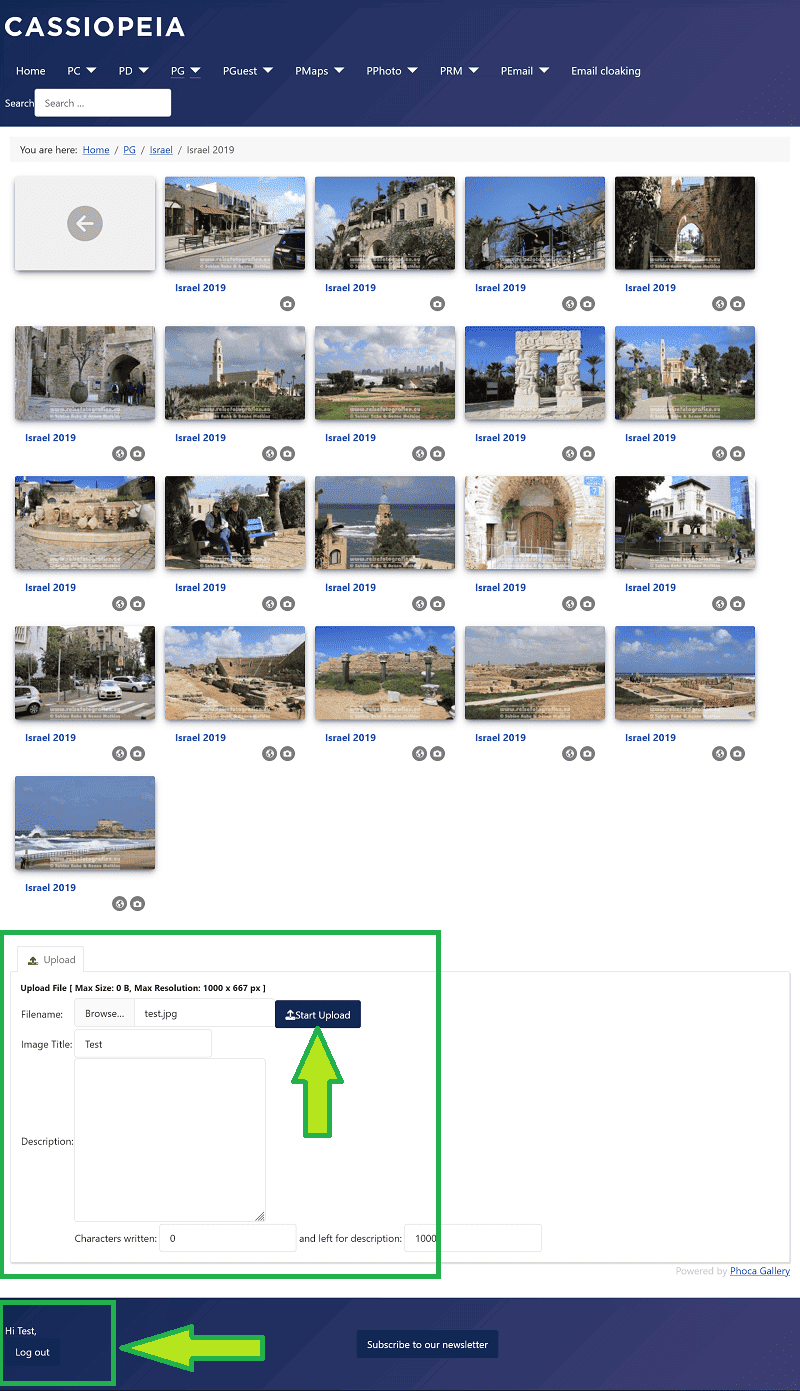
Task: Click into the Description text area
Action: pyautogui.click(x=170, y=1139)
